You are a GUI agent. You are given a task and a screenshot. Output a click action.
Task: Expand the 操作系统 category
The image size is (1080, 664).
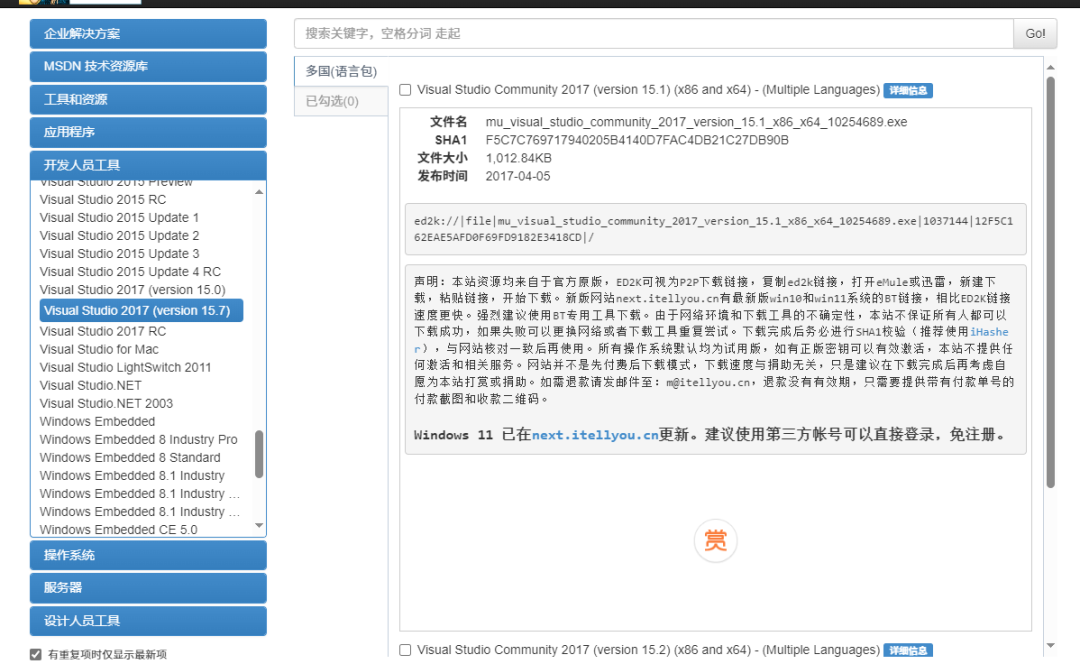point(147,555)
